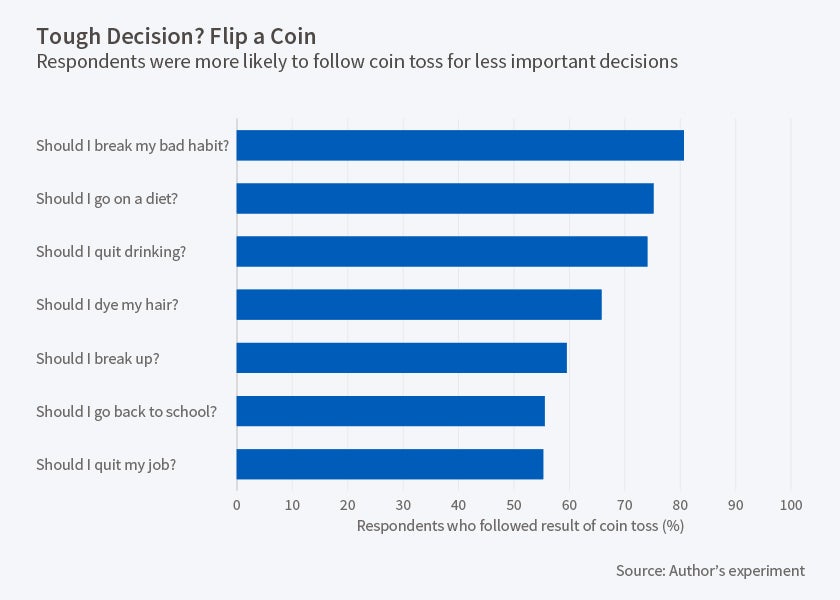Select the 'Should I break up?' label
This screenshot has width=840, height=600.
tap(95, 357)
